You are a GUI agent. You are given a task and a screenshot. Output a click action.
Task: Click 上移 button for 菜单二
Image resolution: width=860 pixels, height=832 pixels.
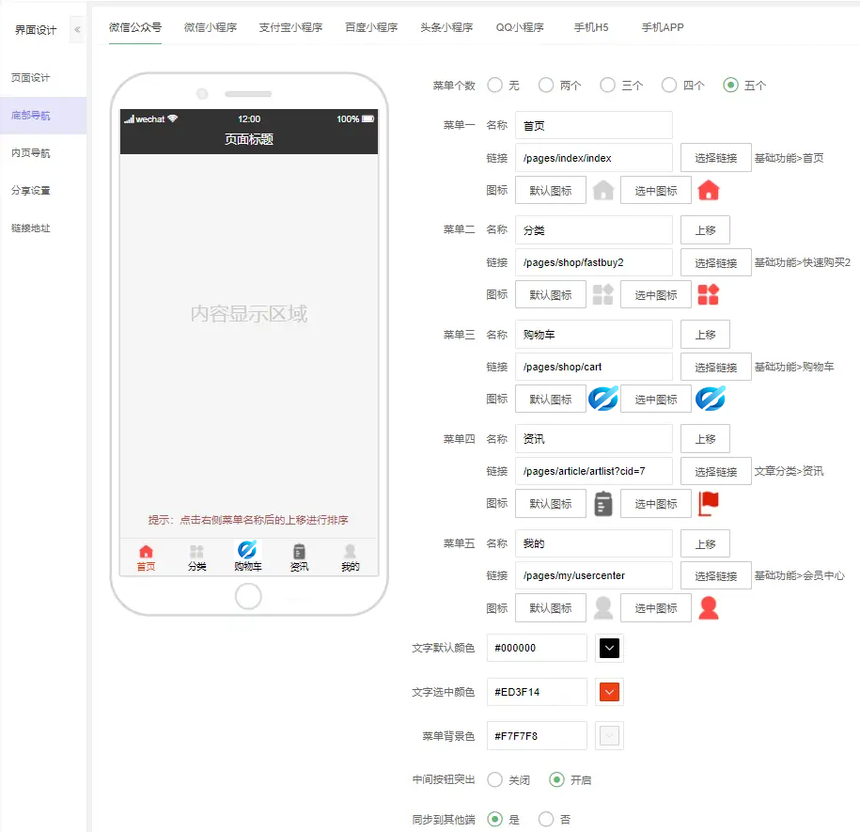coord(705,230)
